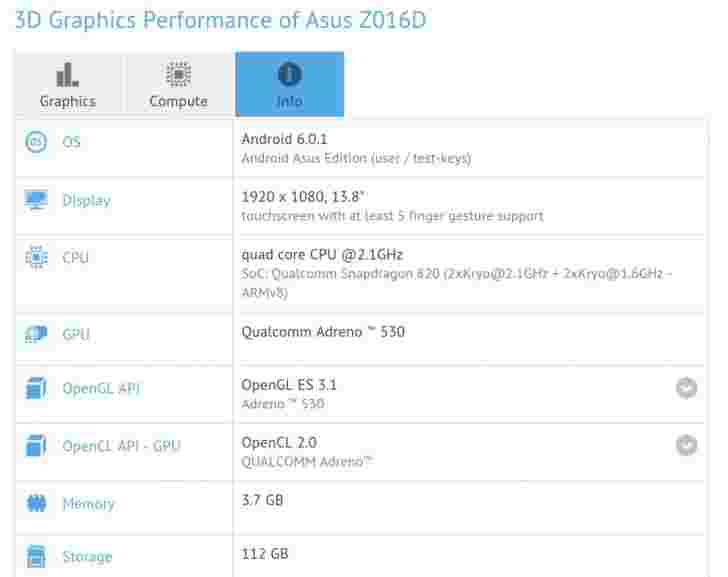Click the bar chart icon on Graphics tab

[x=68, y=74]
